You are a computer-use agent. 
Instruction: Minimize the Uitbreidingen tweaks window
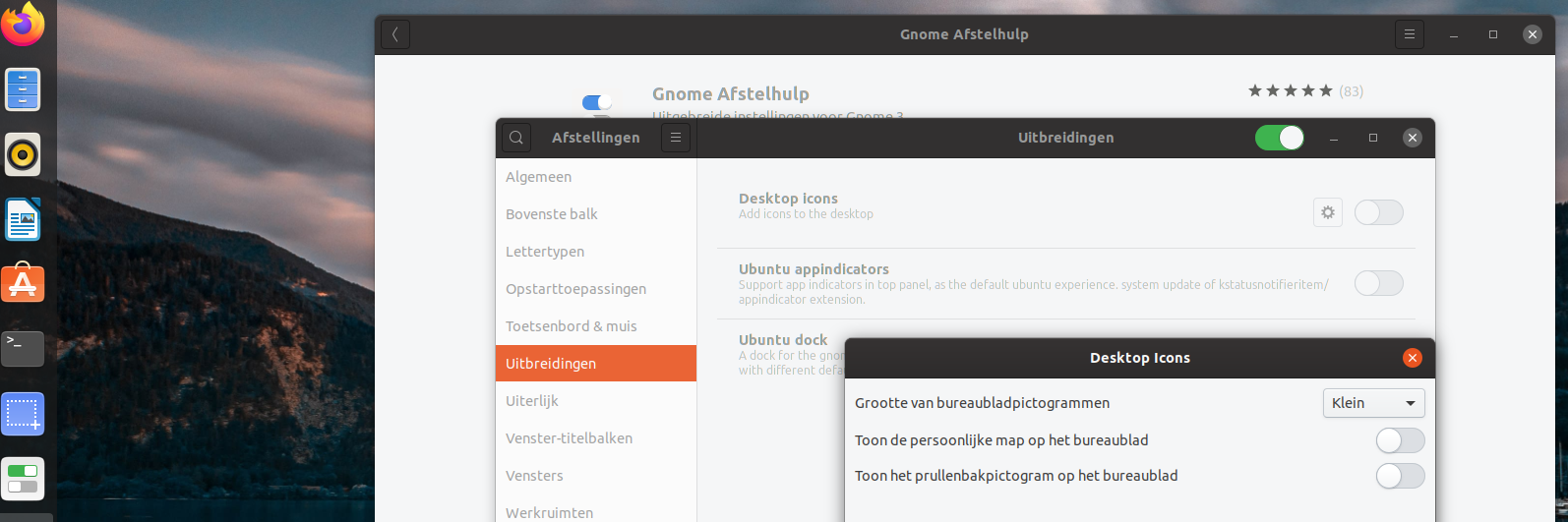pos(1334,138)
